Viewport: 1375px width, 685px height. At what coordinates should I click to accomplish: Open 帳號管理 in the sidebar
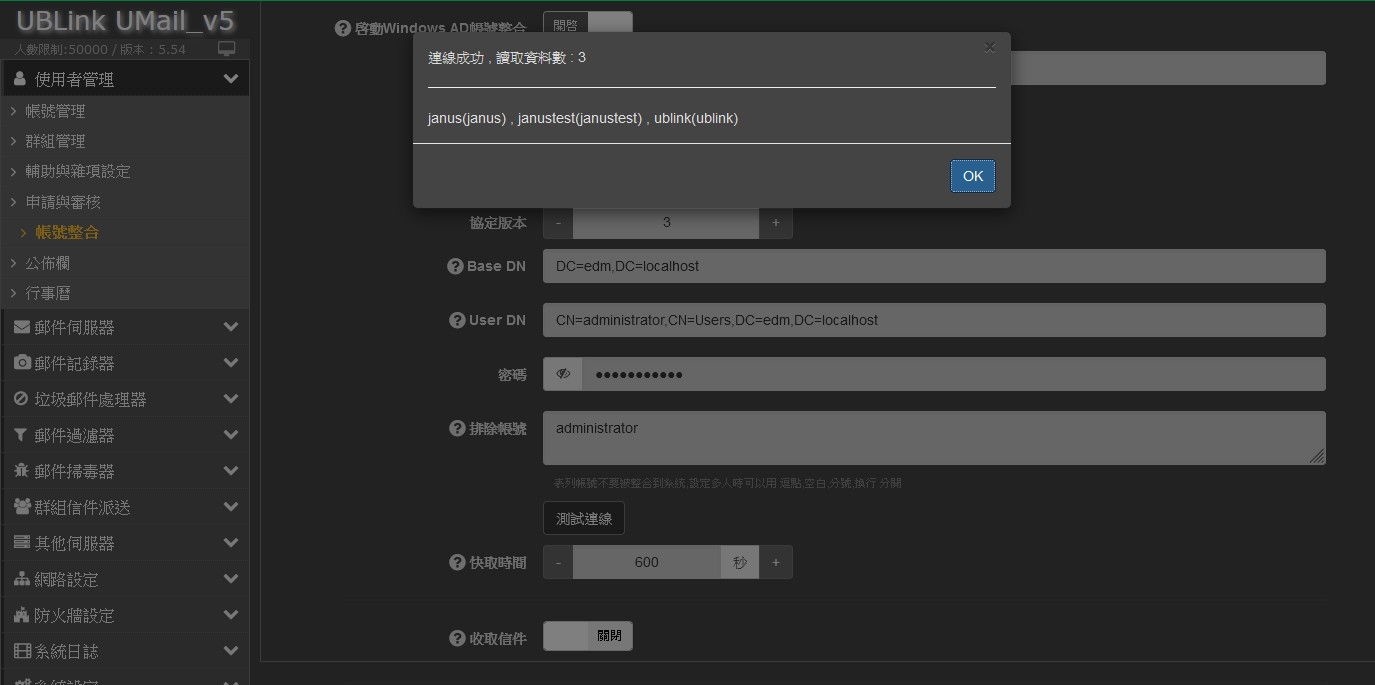click(55, 111)
